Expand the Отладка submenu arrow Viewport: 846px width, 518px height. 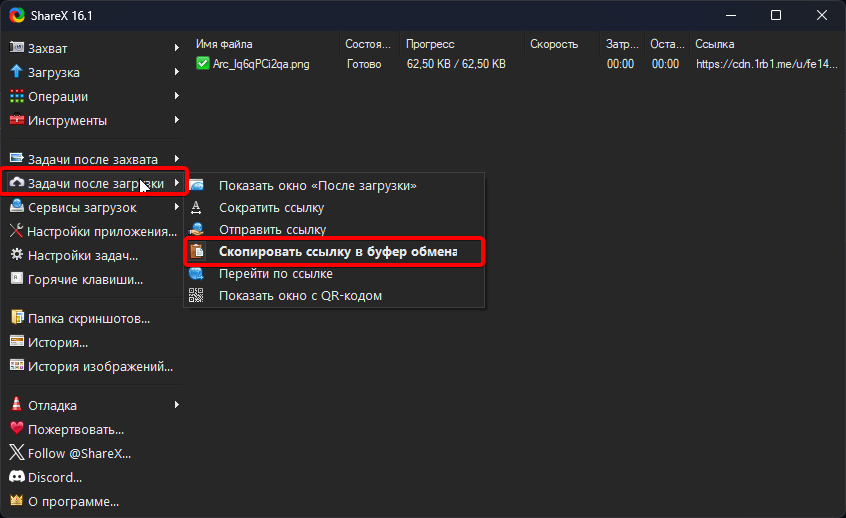[x=176, y=405]
